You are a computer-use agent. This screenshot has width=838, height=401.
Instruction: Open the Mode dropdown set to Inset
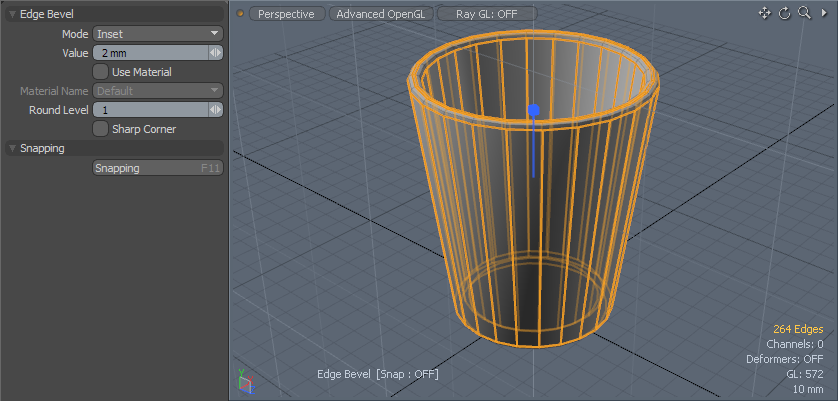click(158, 34)
